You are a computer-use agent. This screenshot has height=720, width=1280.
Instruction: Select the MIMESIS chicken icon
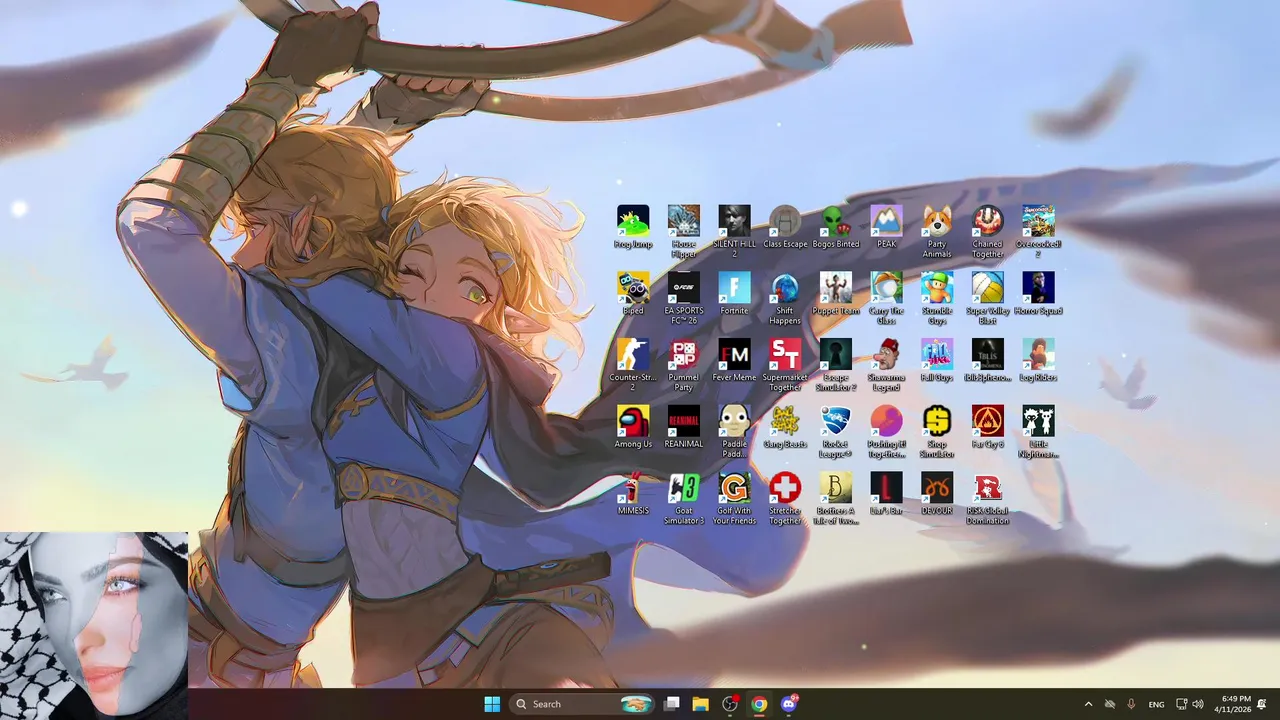pyautogui.click(x=633, y=495)
